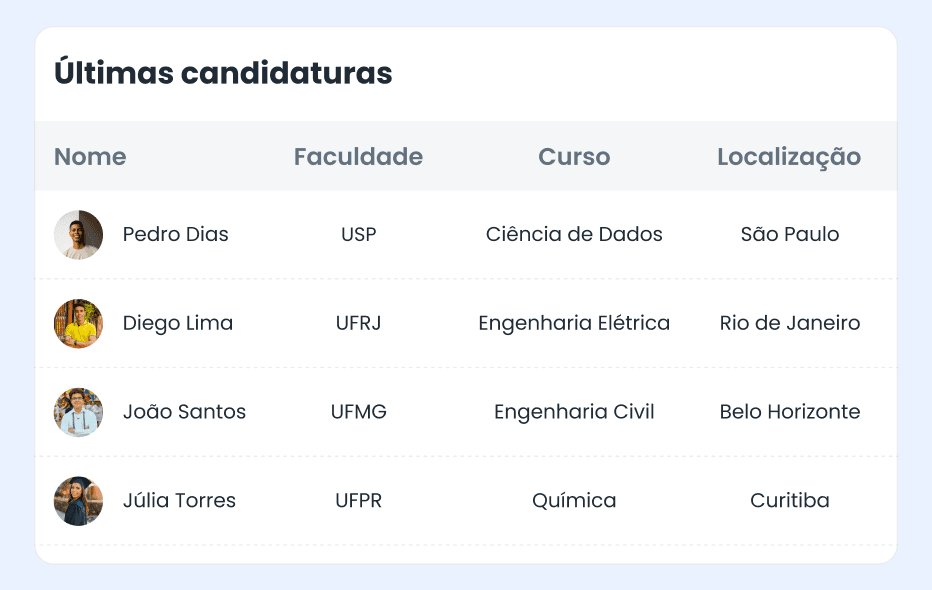Open candidate name Diego Lima
The height and width of the screenshot is (590, 932).
coord(178,323)
